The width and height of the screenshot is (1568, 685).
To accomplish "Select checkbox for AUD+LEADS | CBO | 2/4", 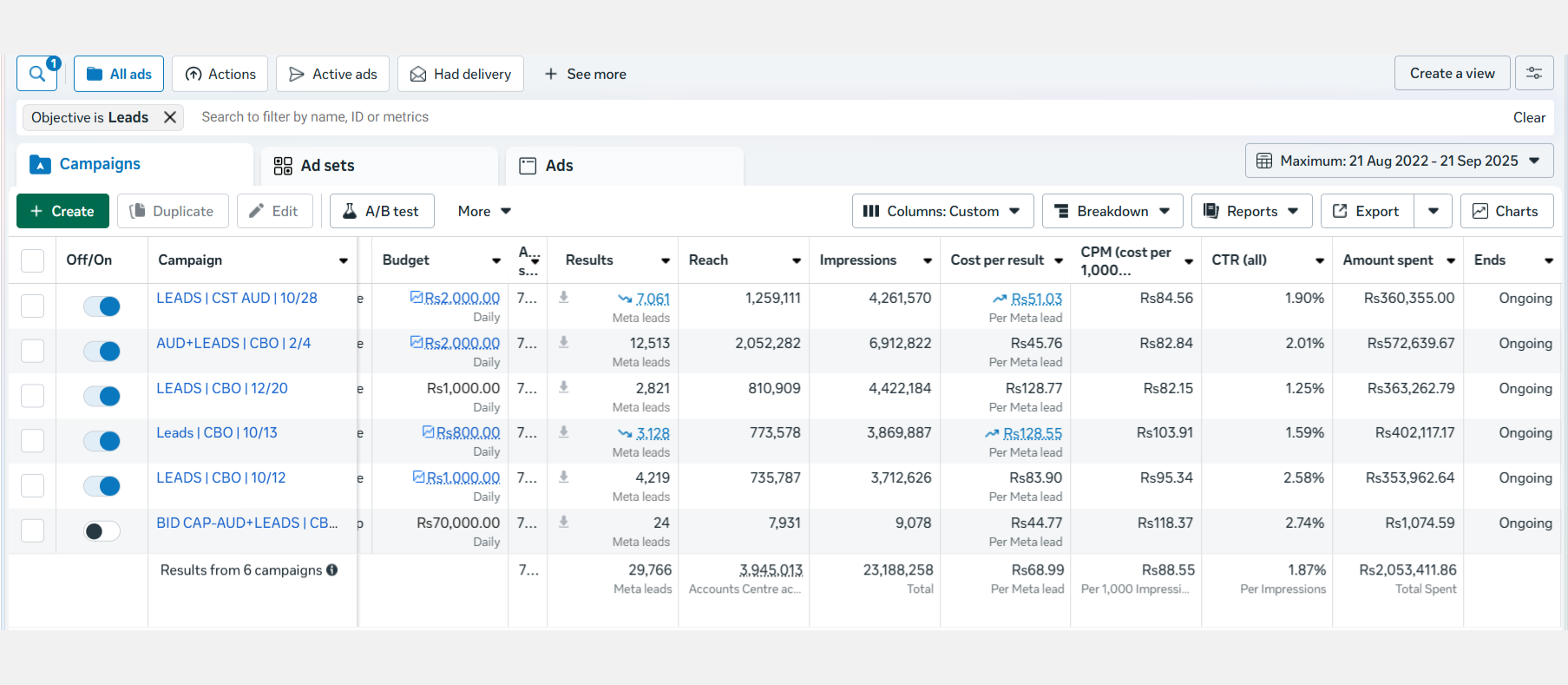I will pyautogui.click(x=32, y=351).
